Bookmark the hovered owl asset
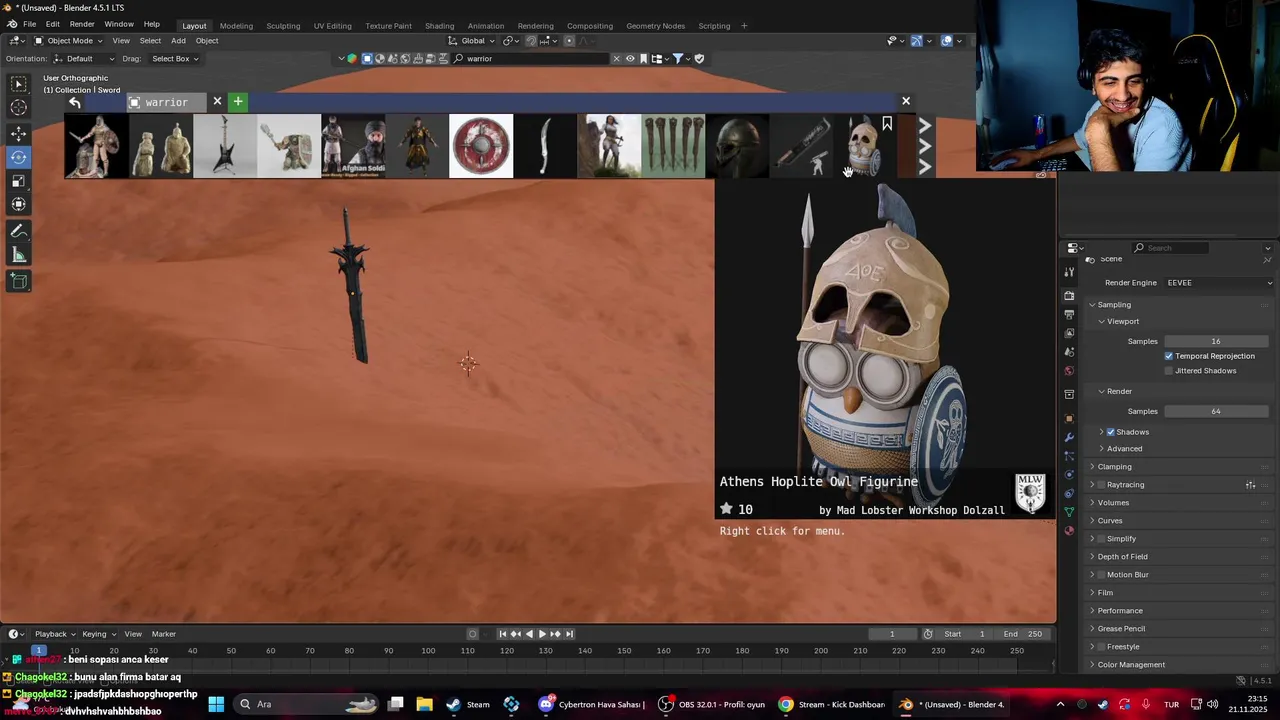 click(x=887, y=124)
